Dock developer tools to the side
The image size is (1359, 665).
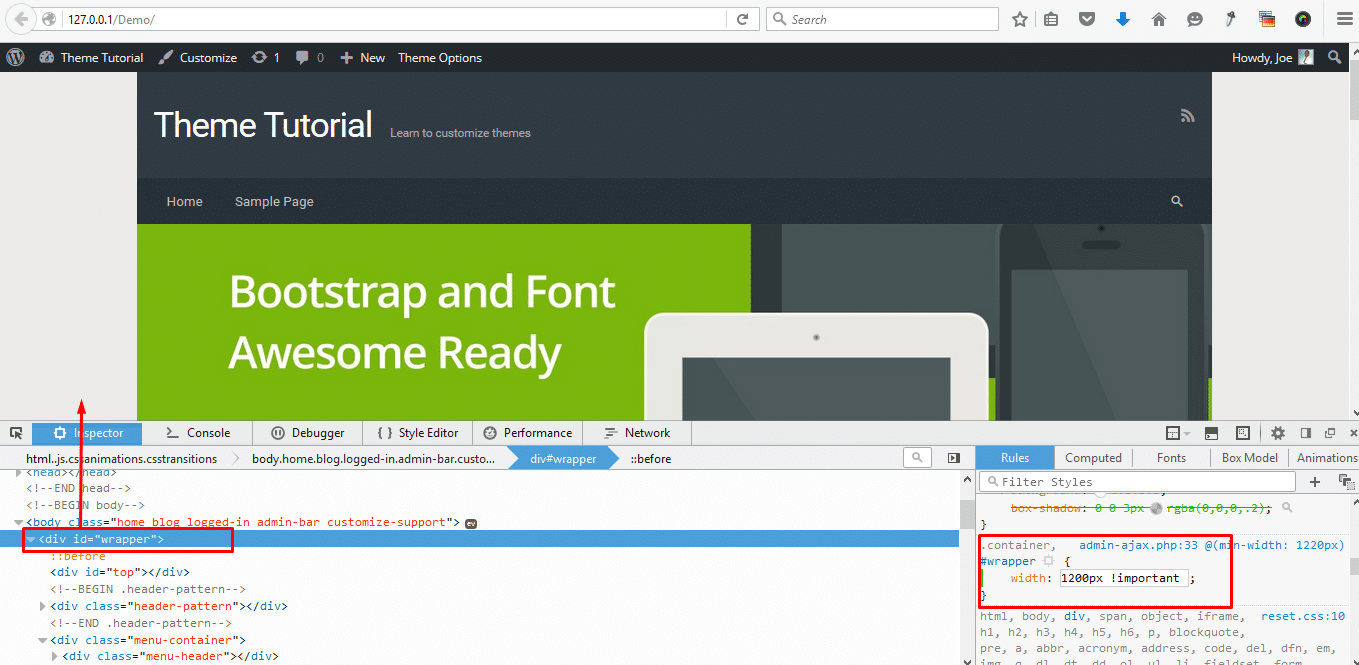click(1305, 433)
